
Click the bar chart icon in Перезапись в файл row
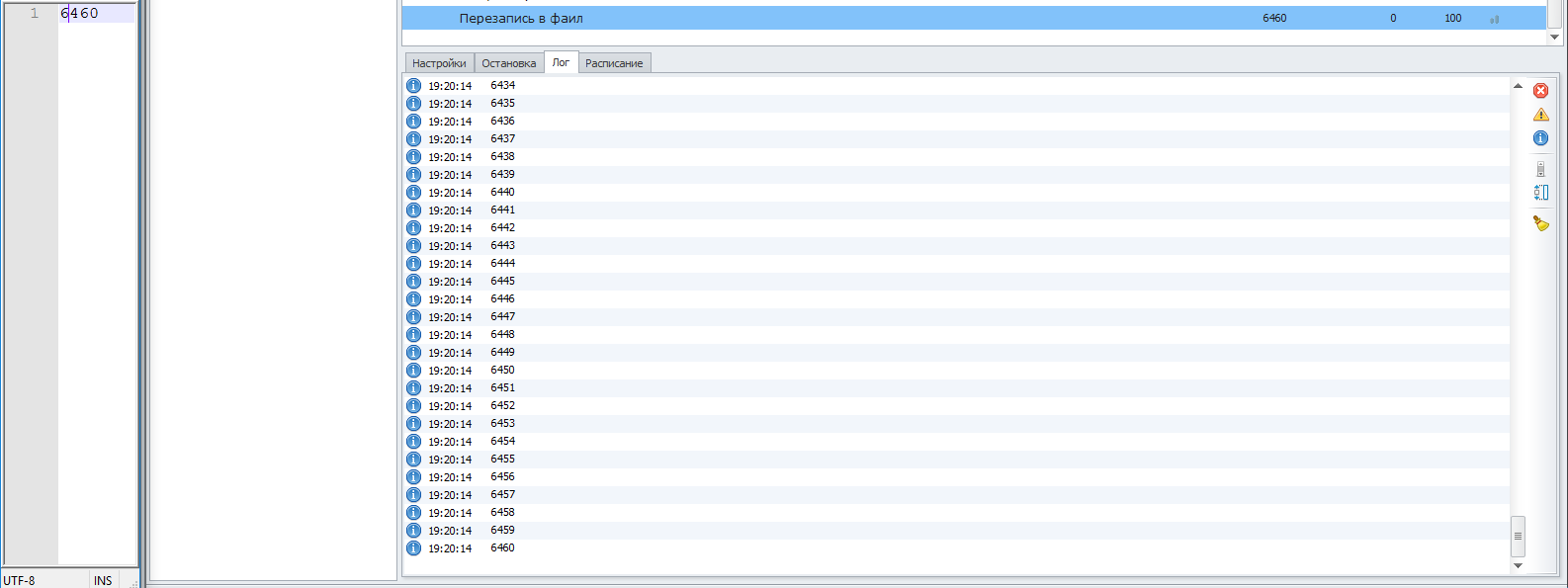[x=1495, y=19]
